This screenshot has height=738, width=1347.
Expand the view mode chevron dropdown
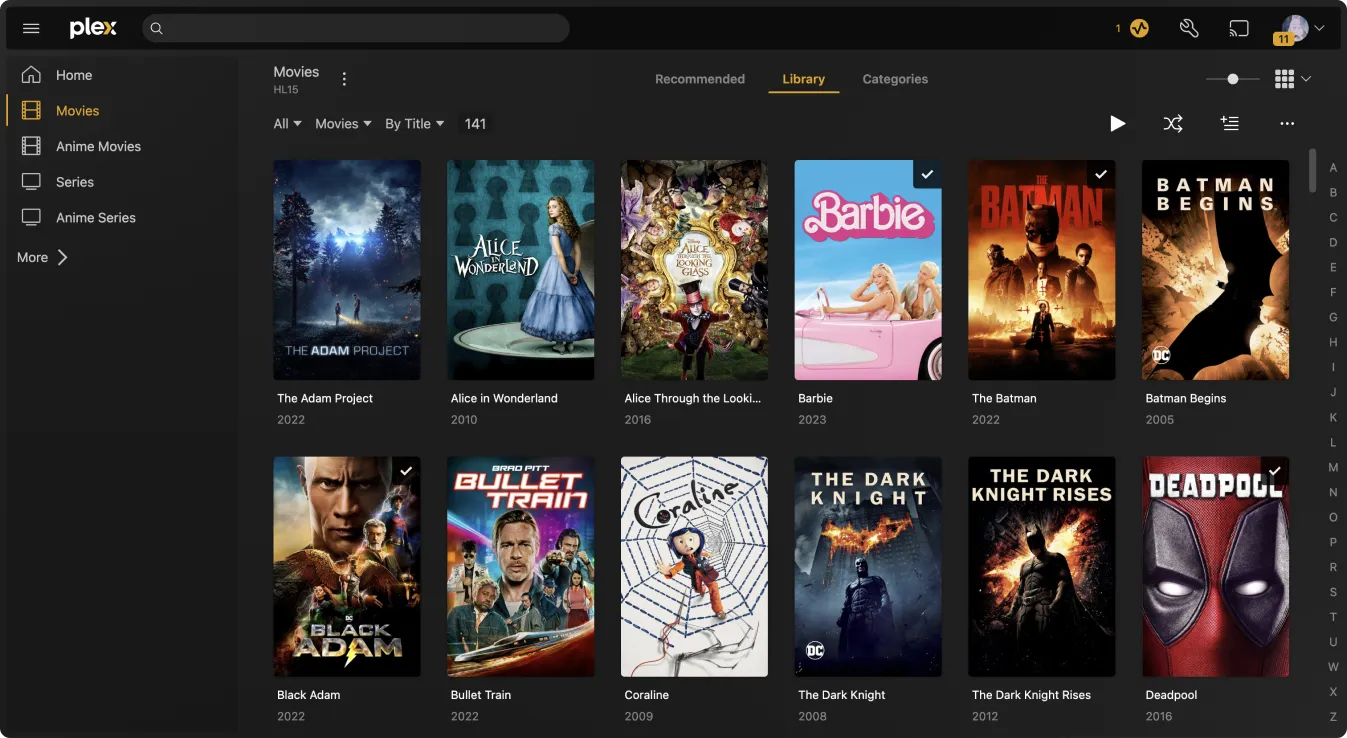[1306, 79]
